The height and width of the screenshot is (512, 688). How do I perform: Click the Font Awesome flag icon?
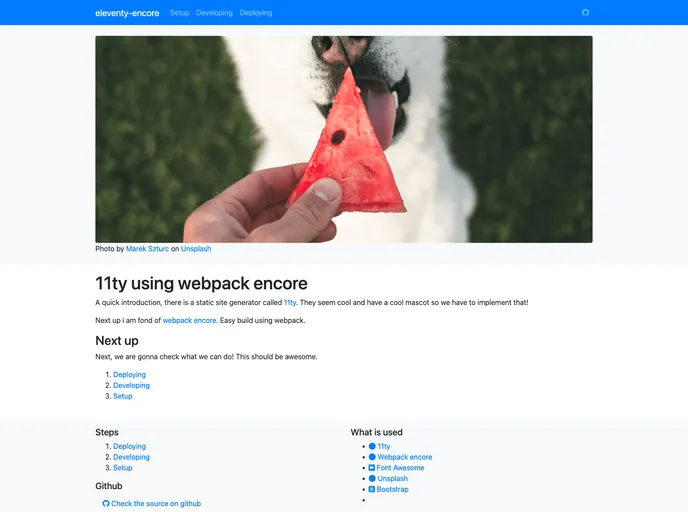click(x=372, y=468)
